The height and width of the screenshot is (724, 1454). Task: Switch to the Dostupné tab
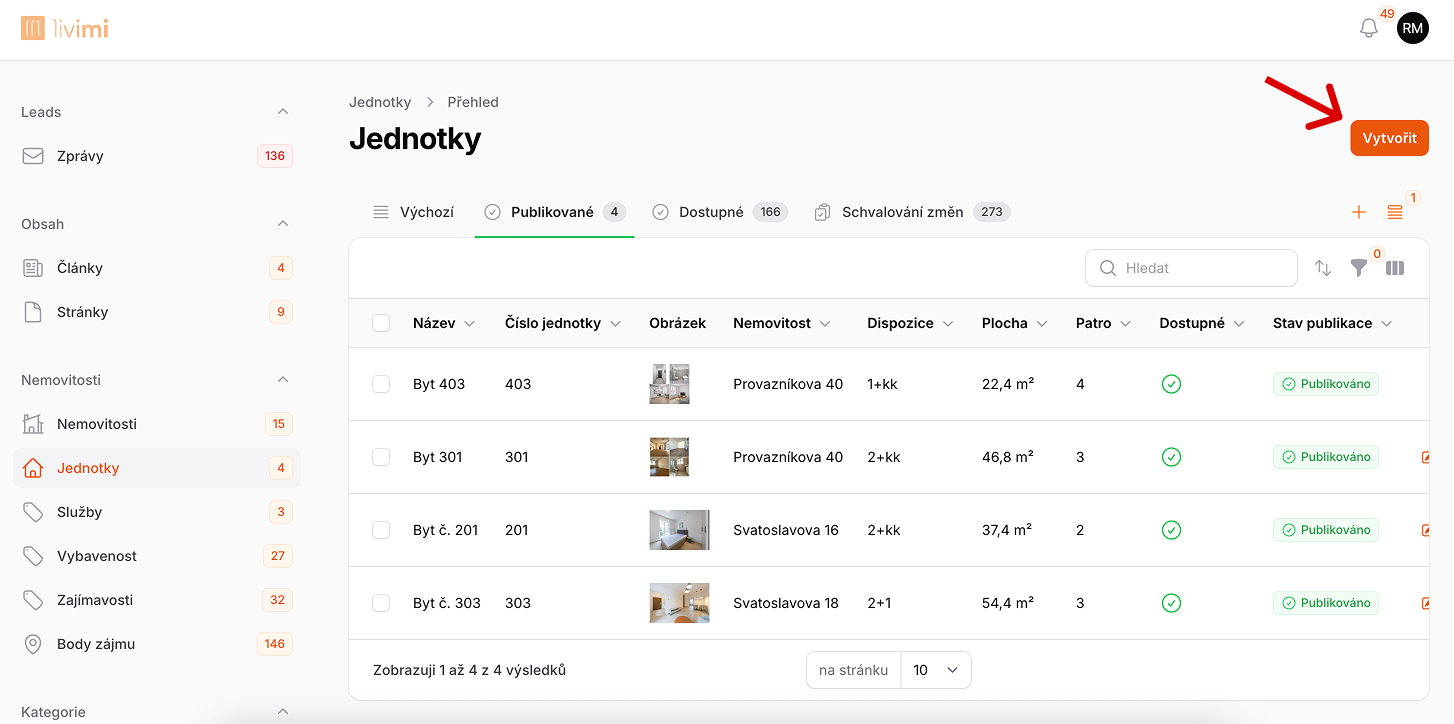pyautogui.click(x=720, y=212)
